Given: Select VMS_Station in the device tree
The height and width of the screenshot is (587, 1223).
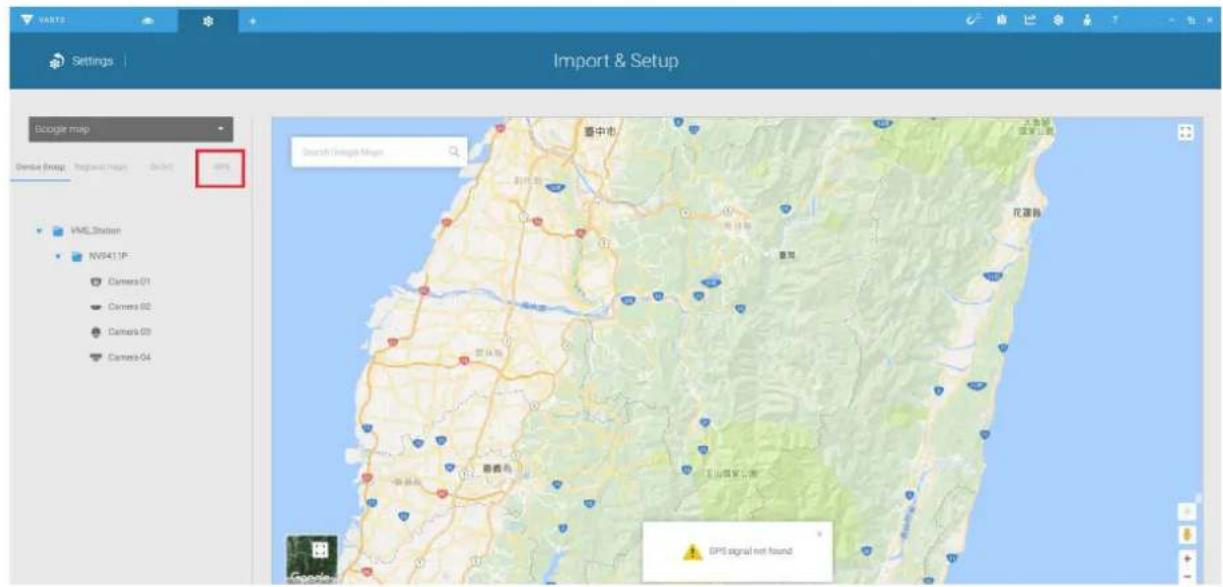Looking at the screenshot, I should tap(95, 231).
